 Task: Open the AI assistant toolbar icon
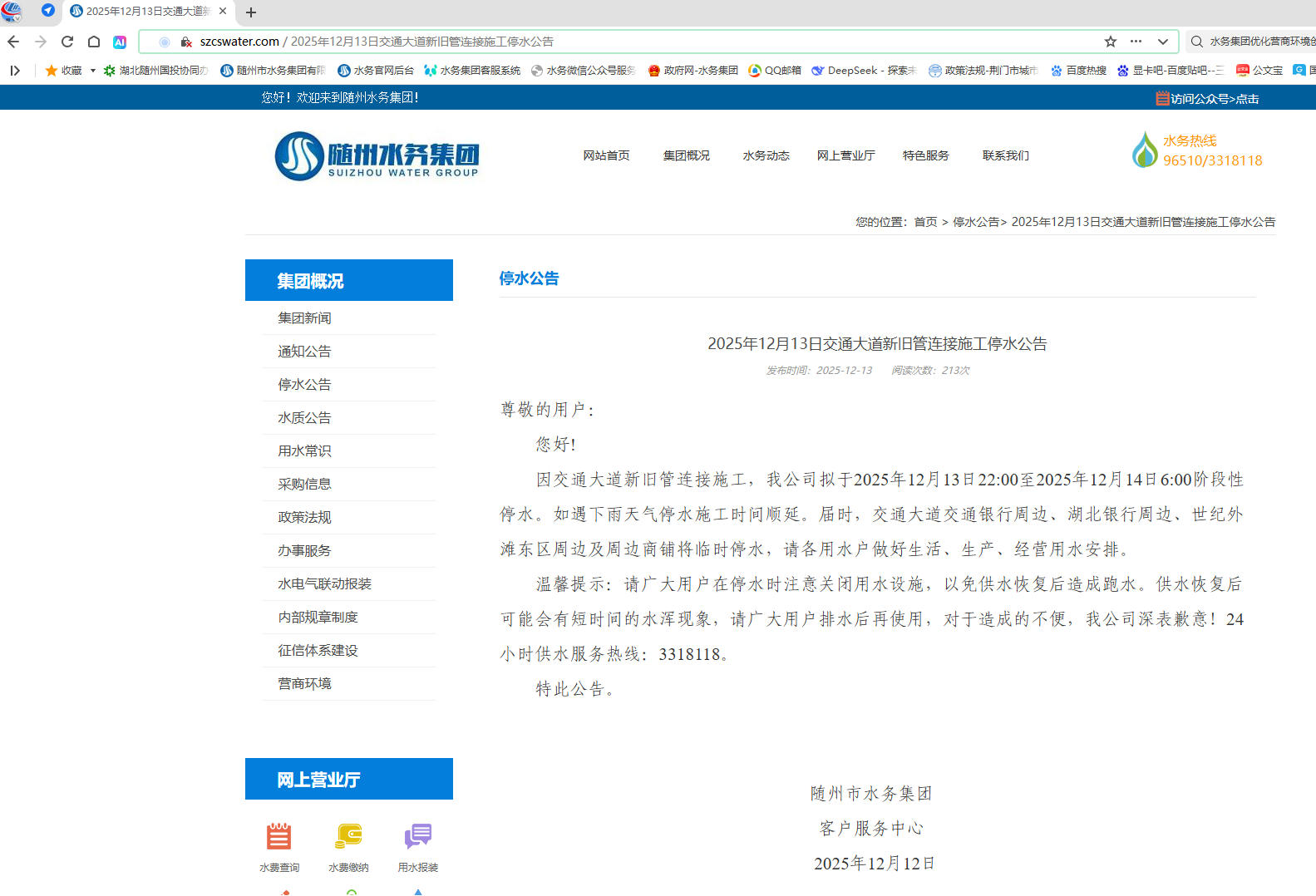pyautogui.click(x=120, y=42)
